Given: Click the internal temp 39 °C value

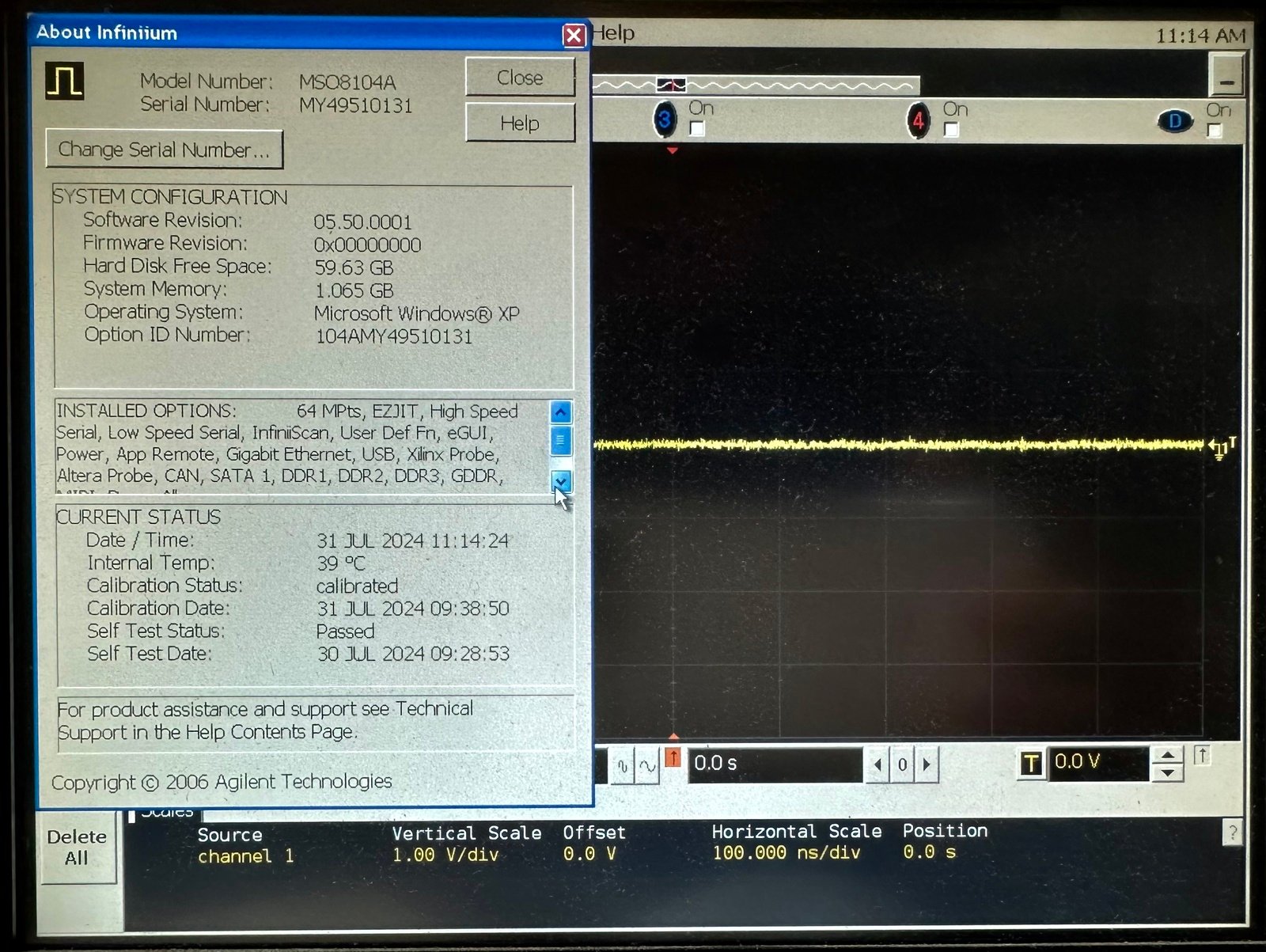Looking at the screenshot, I should (340, 563).
